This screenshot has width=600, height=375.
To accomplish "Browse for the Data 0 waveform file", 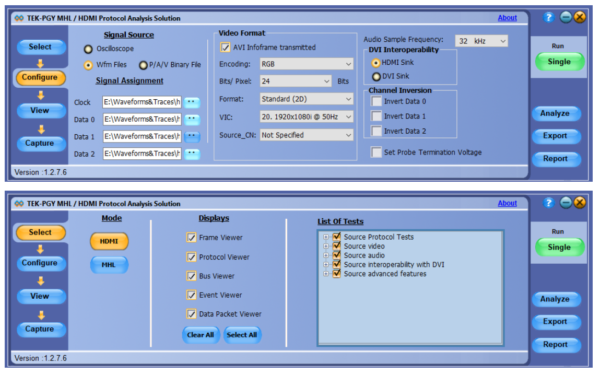I will [192, 119].
